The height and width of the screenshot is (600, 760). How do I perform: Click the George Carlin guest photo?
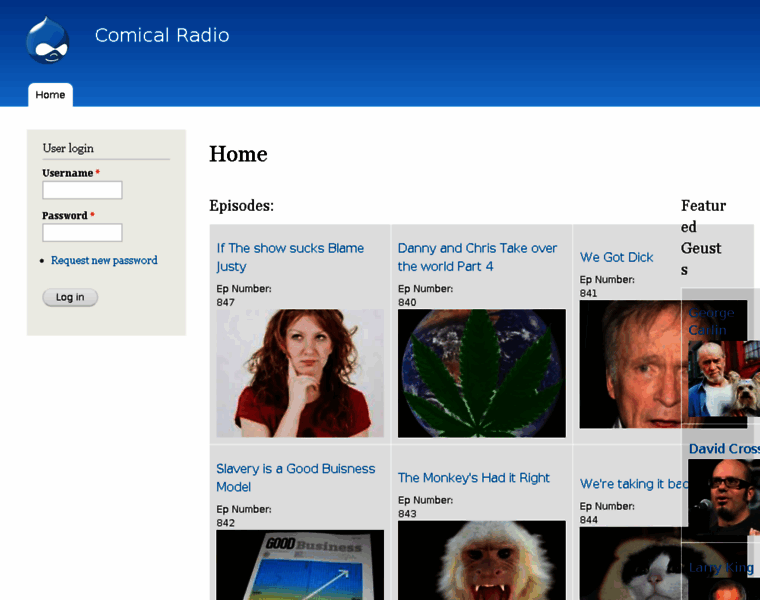point(724,379)
